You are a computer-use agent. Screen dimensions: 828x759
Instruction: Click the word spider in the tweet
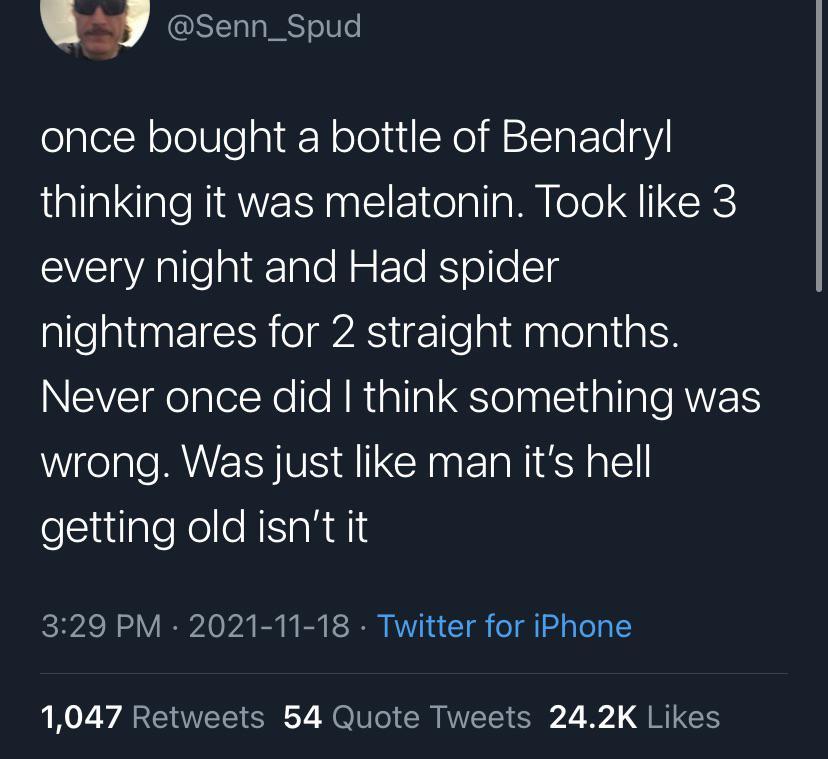coord(498,268)
